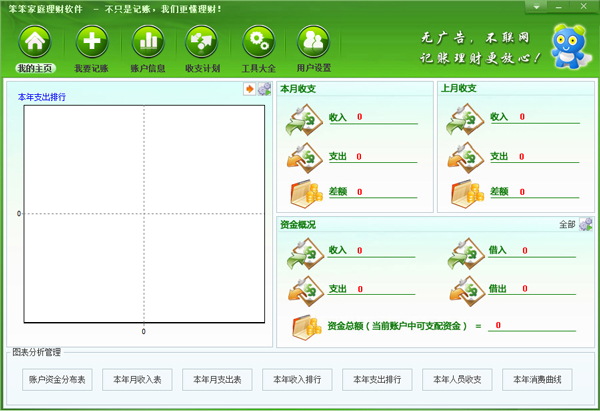Click 本月收支 收入 icon
600x411 pixels.
click(304, 120)
